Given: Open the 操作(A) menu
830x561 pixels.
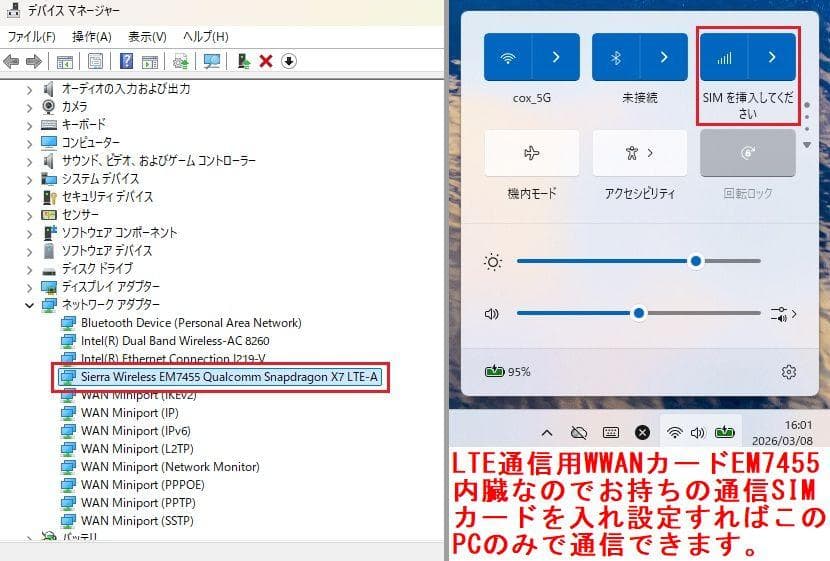Looking at the screenshot, I should (92, 37).
